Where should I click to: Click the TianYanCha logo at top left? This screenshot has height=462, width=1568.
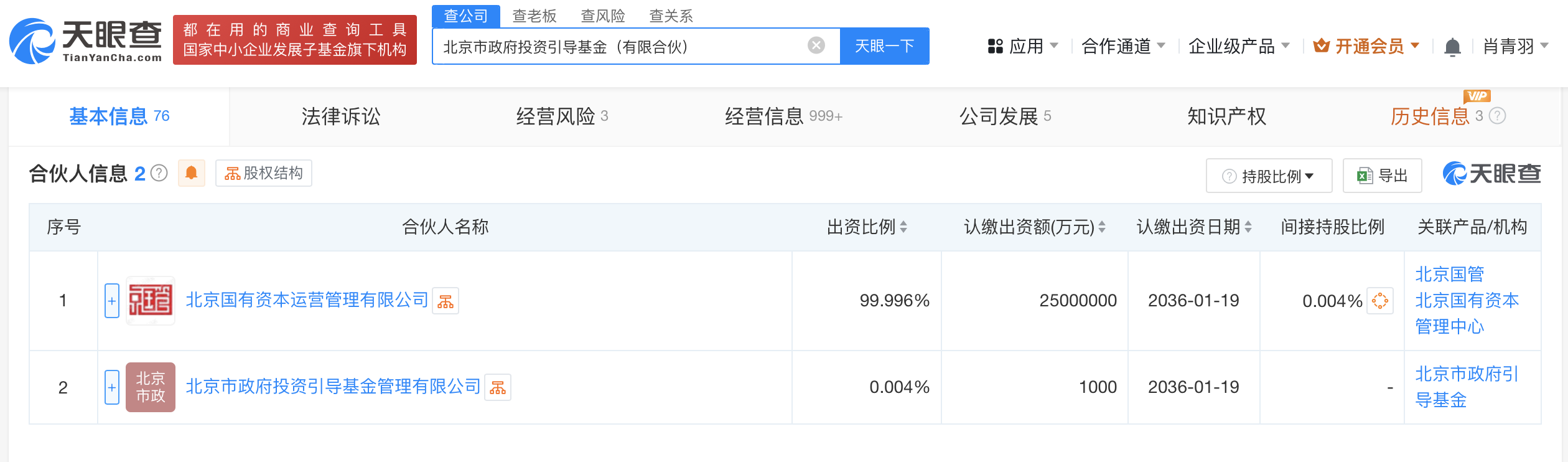[86, 41]
